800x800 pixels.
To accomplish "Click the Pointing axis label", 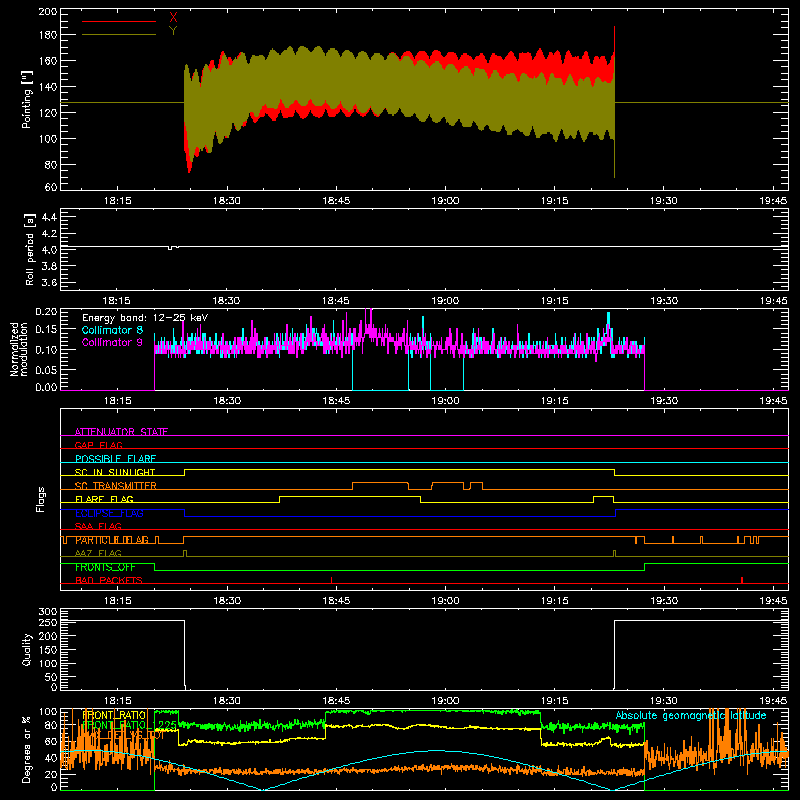I will [x=27, y=99].
